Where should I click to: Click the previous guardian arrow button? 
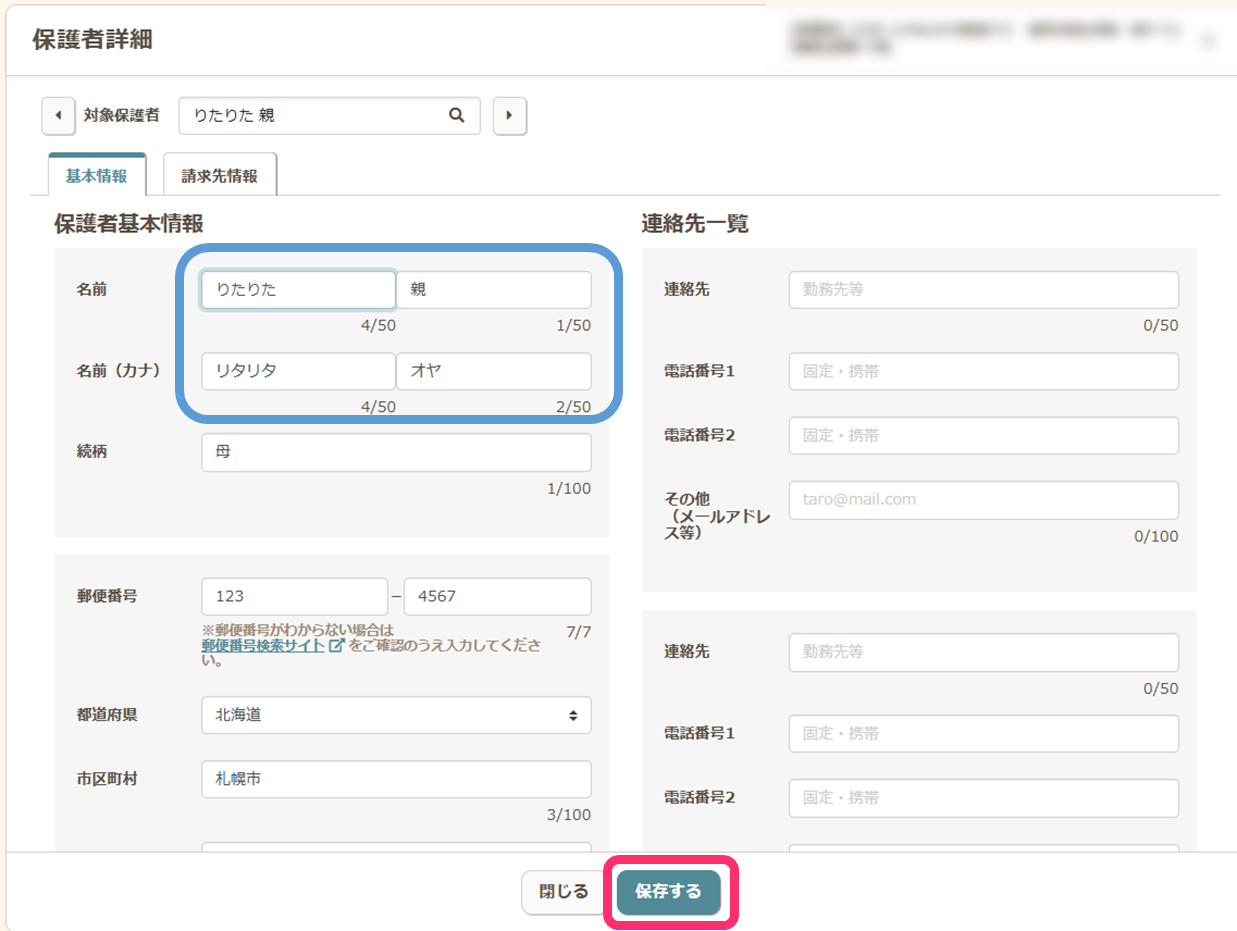[x=58, y=116]
